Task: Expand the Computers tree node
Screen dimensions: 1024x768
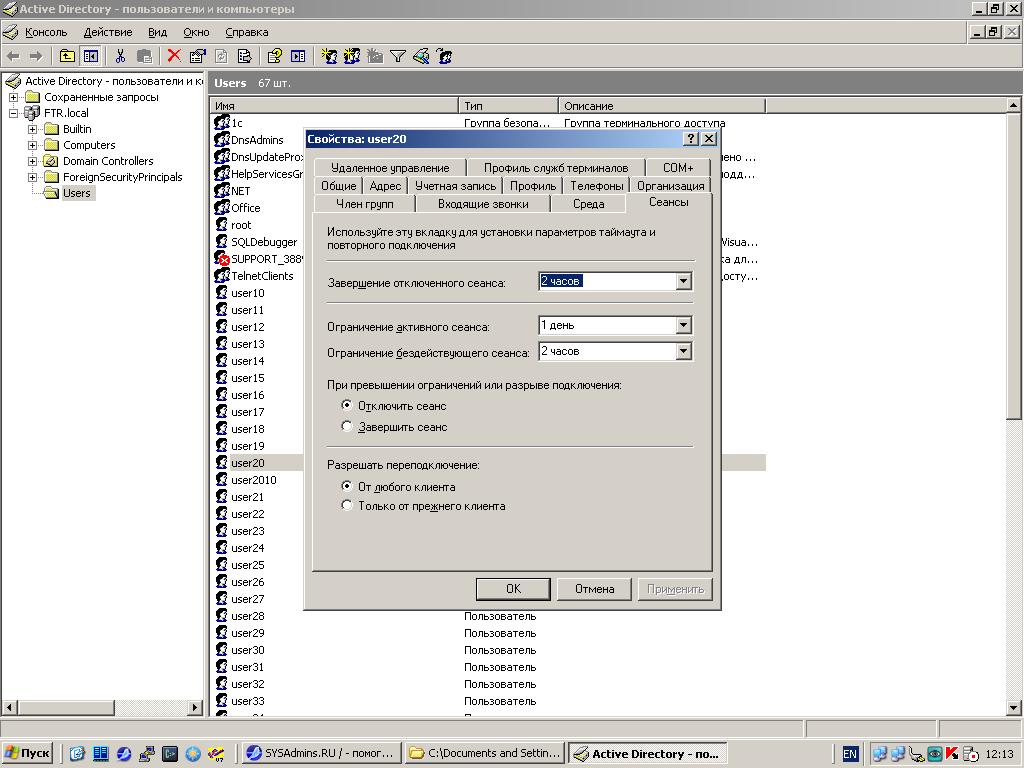Action: pos(32,145)
